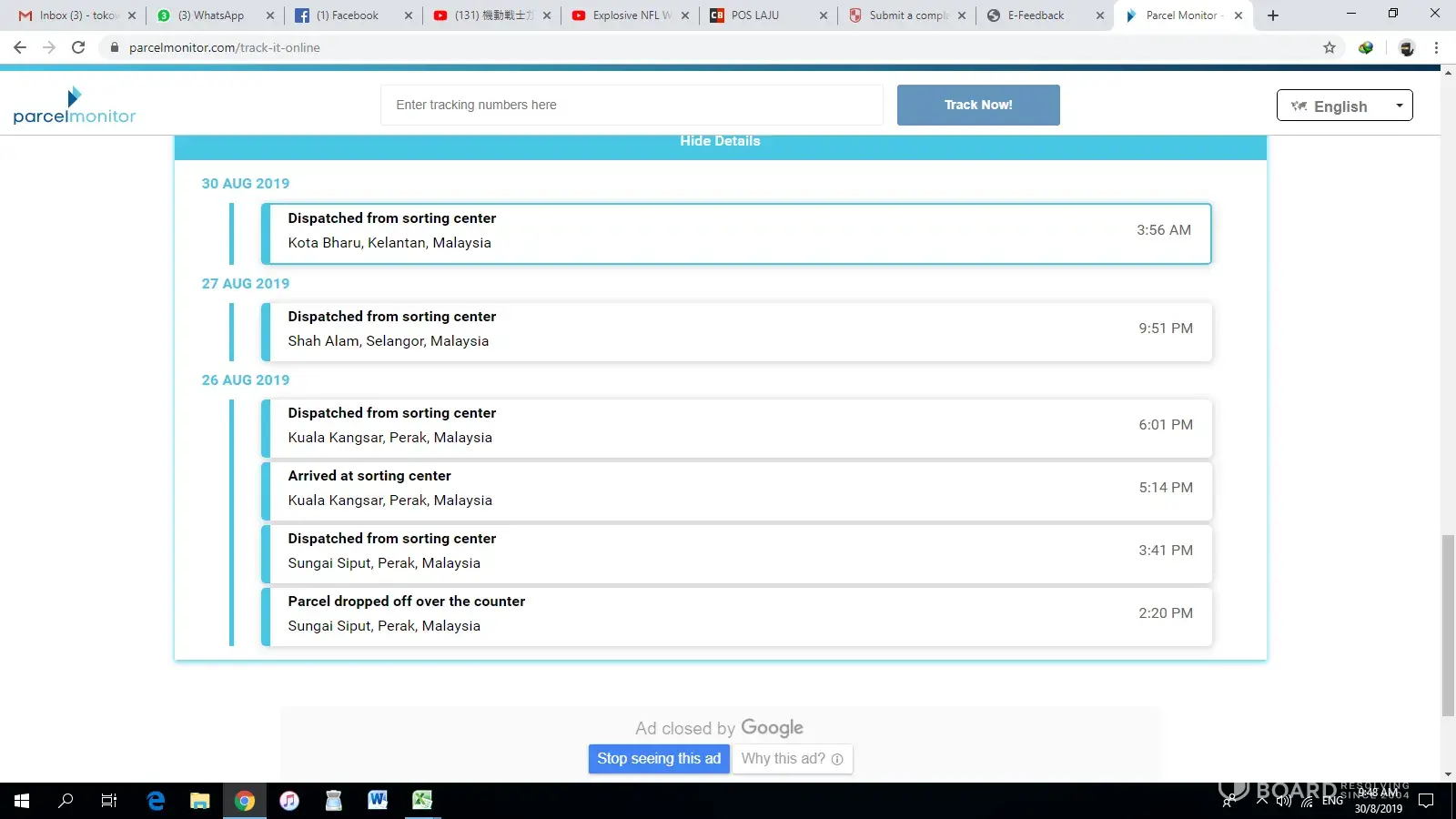
Task: Open the Windows notification center
Action: [x=1426, y=801]
